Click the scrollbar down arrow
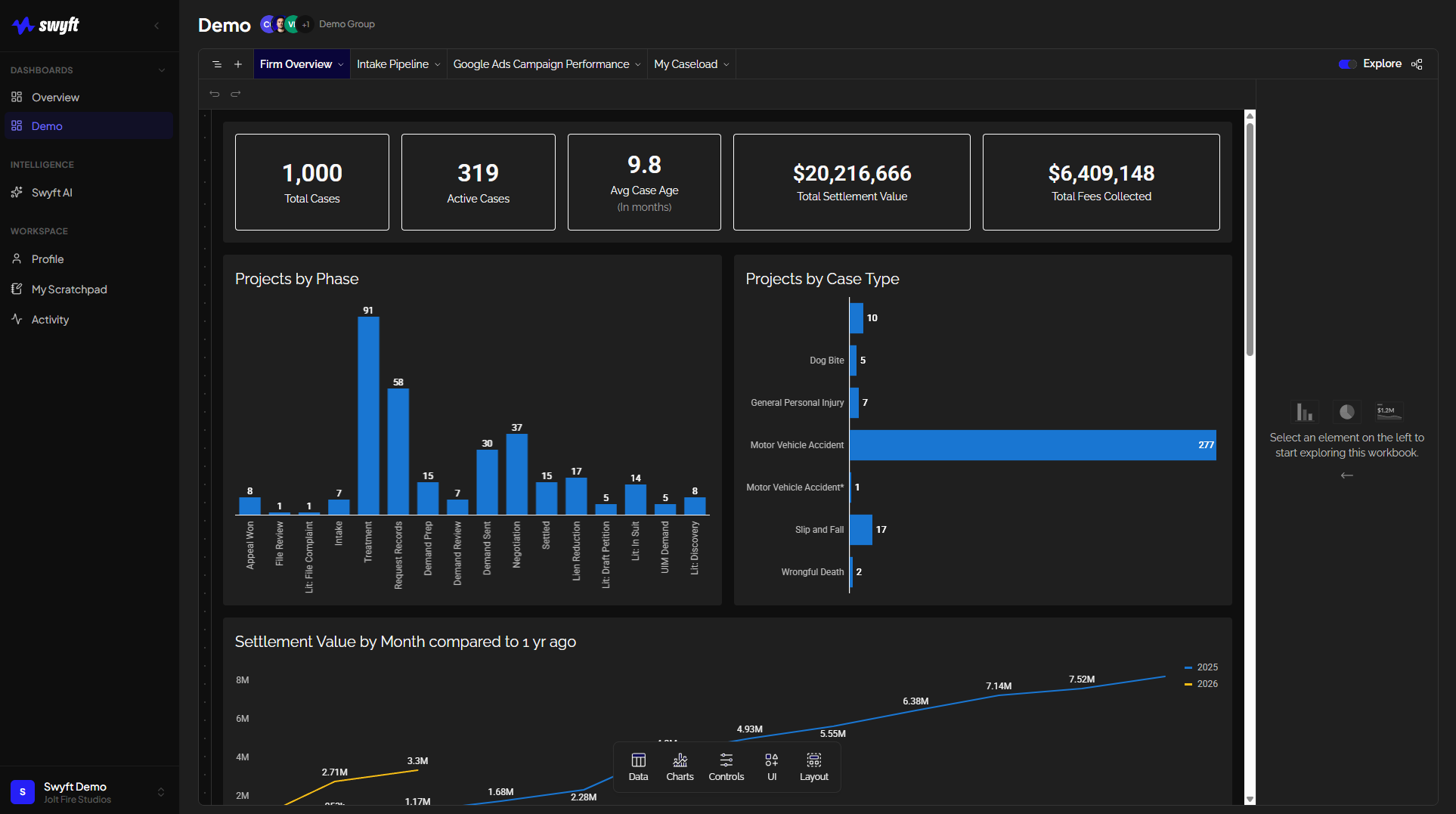The image size is (1456, 814). click(x=1250, y=799)
